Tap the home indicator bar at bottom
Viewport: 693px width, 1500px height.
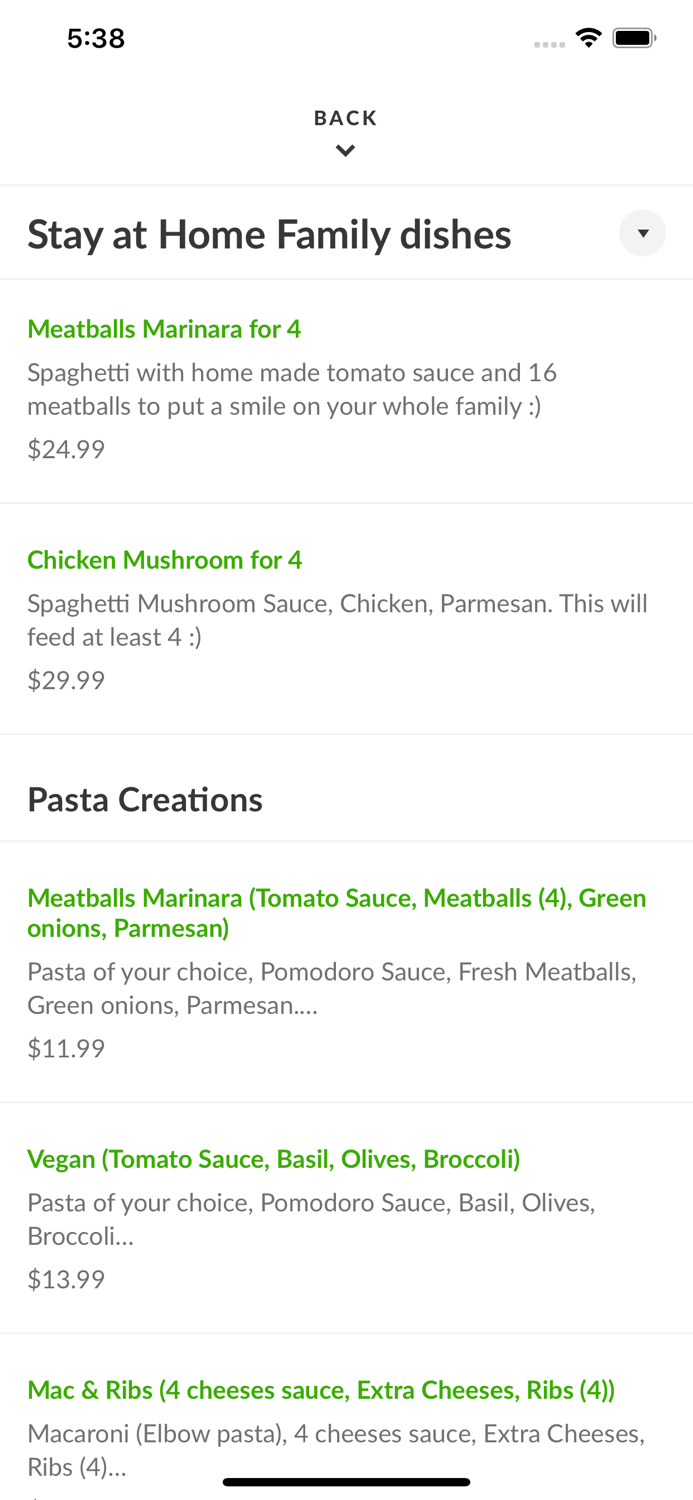click(346, 1482)
